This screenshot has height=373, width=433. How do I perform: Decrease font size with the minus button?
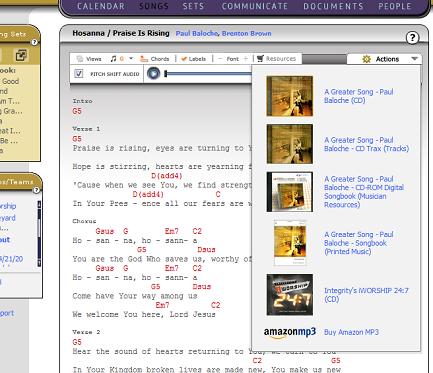click(x=220, y=59)
